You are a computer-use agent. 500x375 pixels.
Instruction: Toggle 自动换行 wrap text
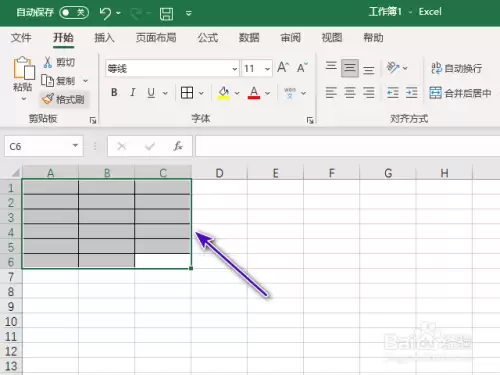click(457, 68)
